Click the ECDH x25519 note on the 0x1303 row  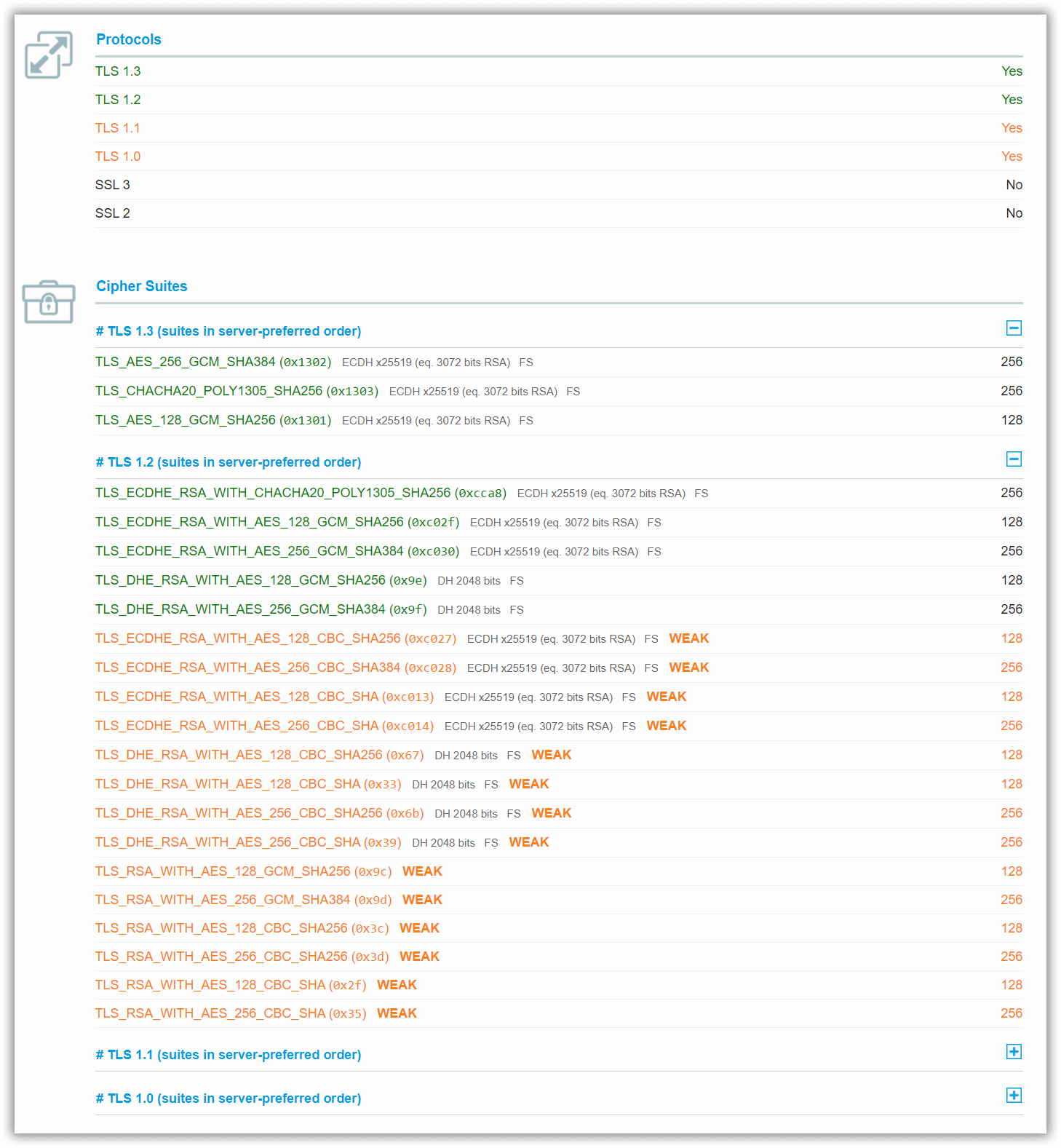tap(473, 392)
